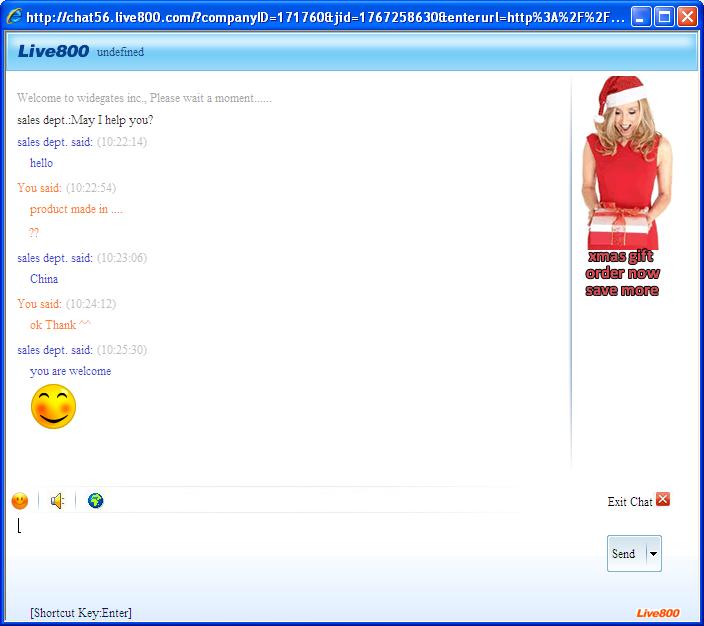Click the globe language icon
704x626 pixels.
[x=95, y=500]
